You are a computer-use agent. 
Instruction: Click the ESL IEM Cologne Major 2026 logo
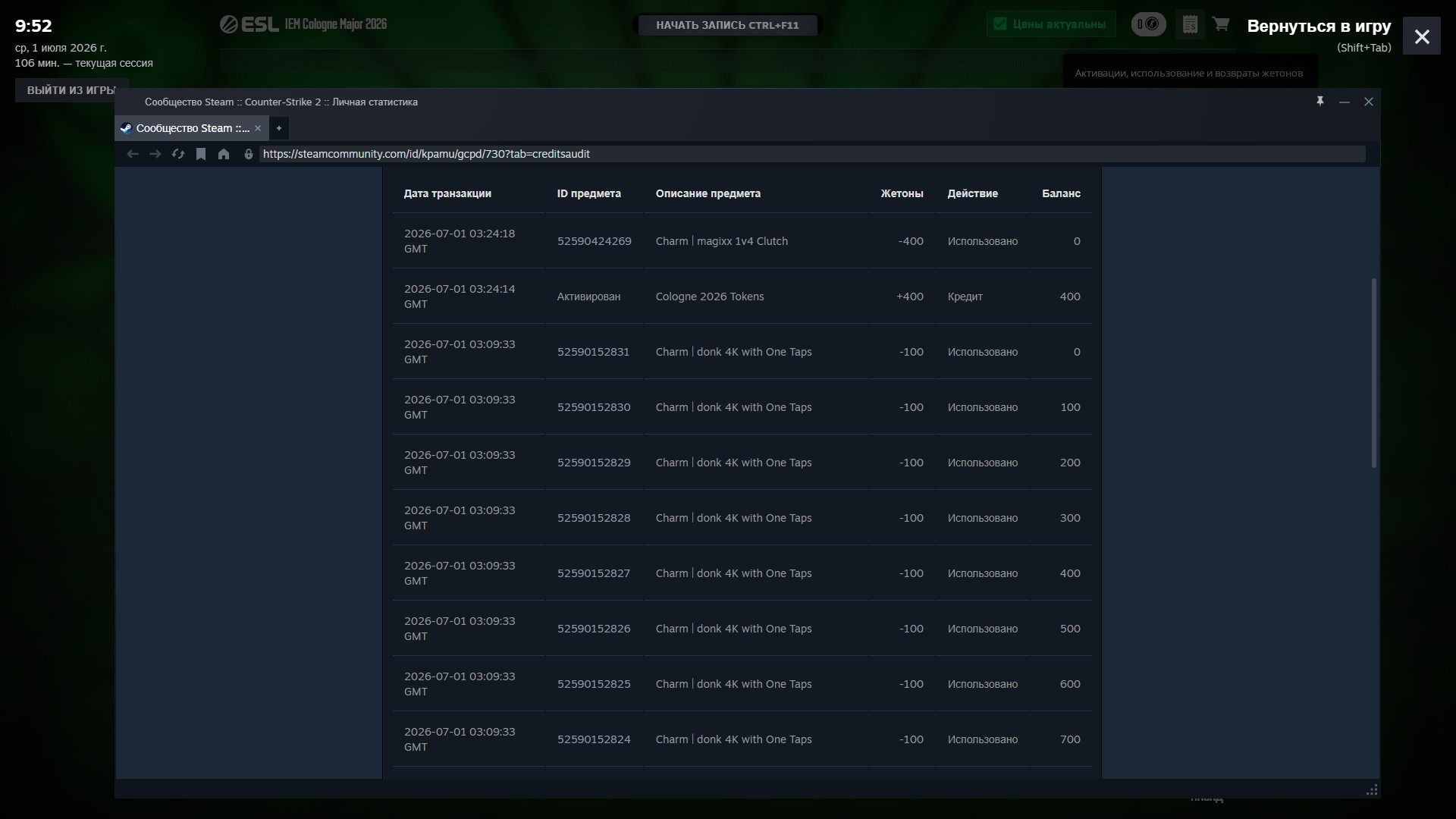click(x=303, y=24)
